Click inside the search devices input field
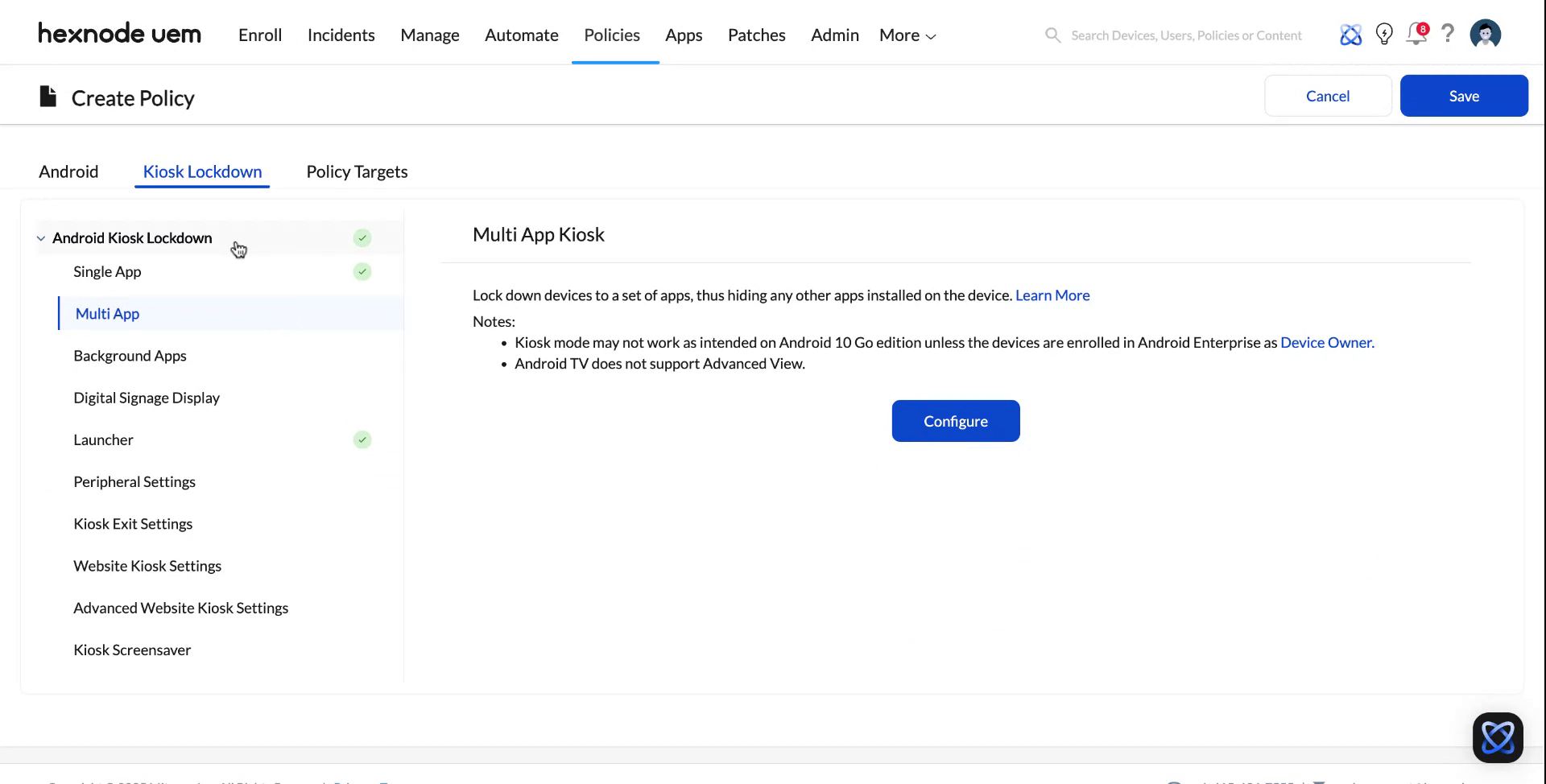The height and width of the screenshot is (784, 1546). point(1184,35)
